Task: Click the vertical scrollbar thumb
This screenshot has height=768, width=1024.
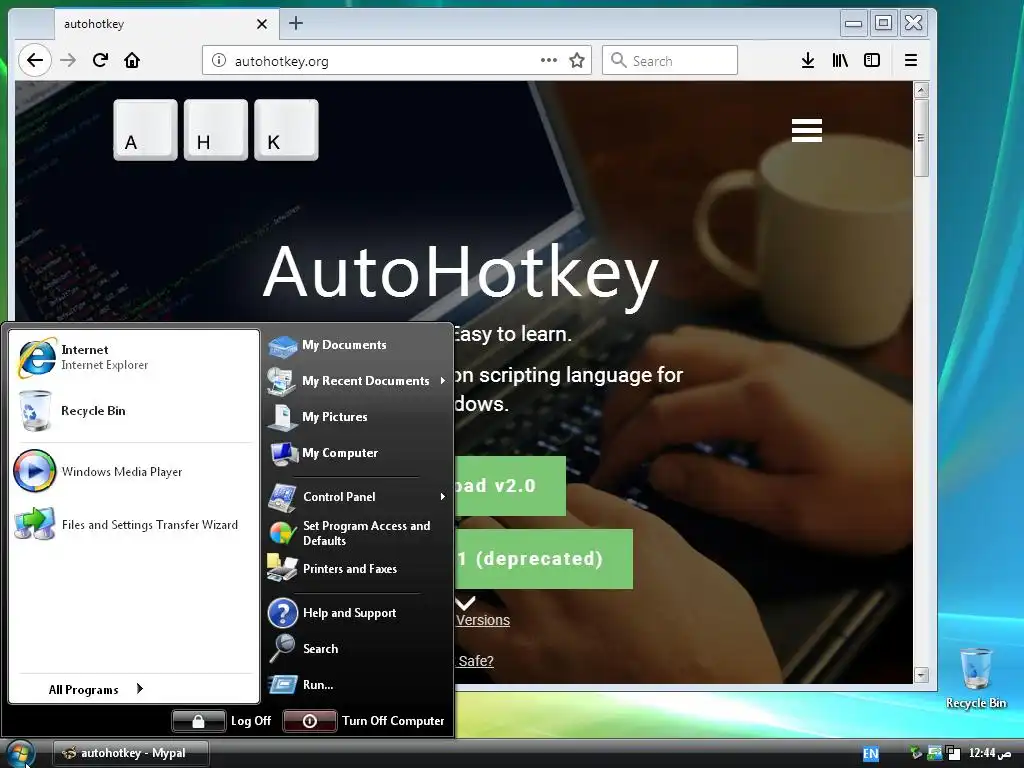Action: pyautogui.click(x=921, y=138)
